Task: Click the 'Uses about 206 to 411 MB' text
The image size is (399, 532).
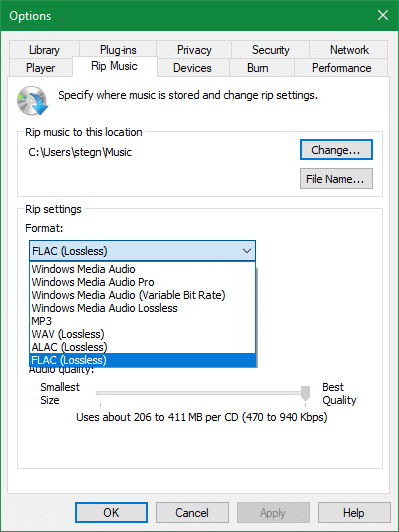Action: [202, 417]
